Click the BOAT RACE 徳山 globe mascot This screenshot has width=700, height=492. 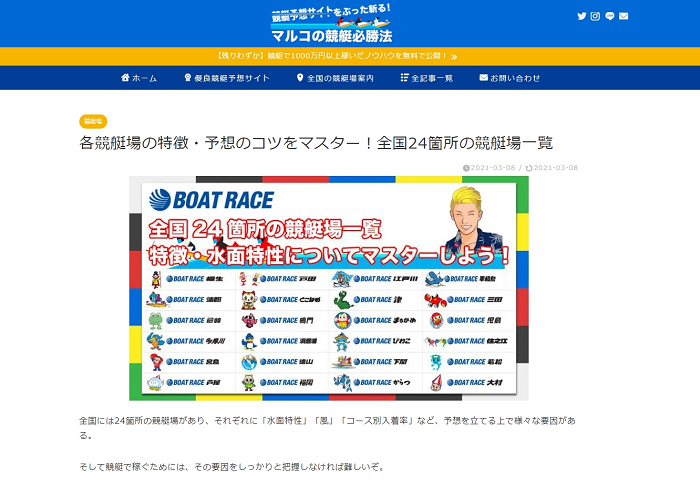(x=249, y=362)
